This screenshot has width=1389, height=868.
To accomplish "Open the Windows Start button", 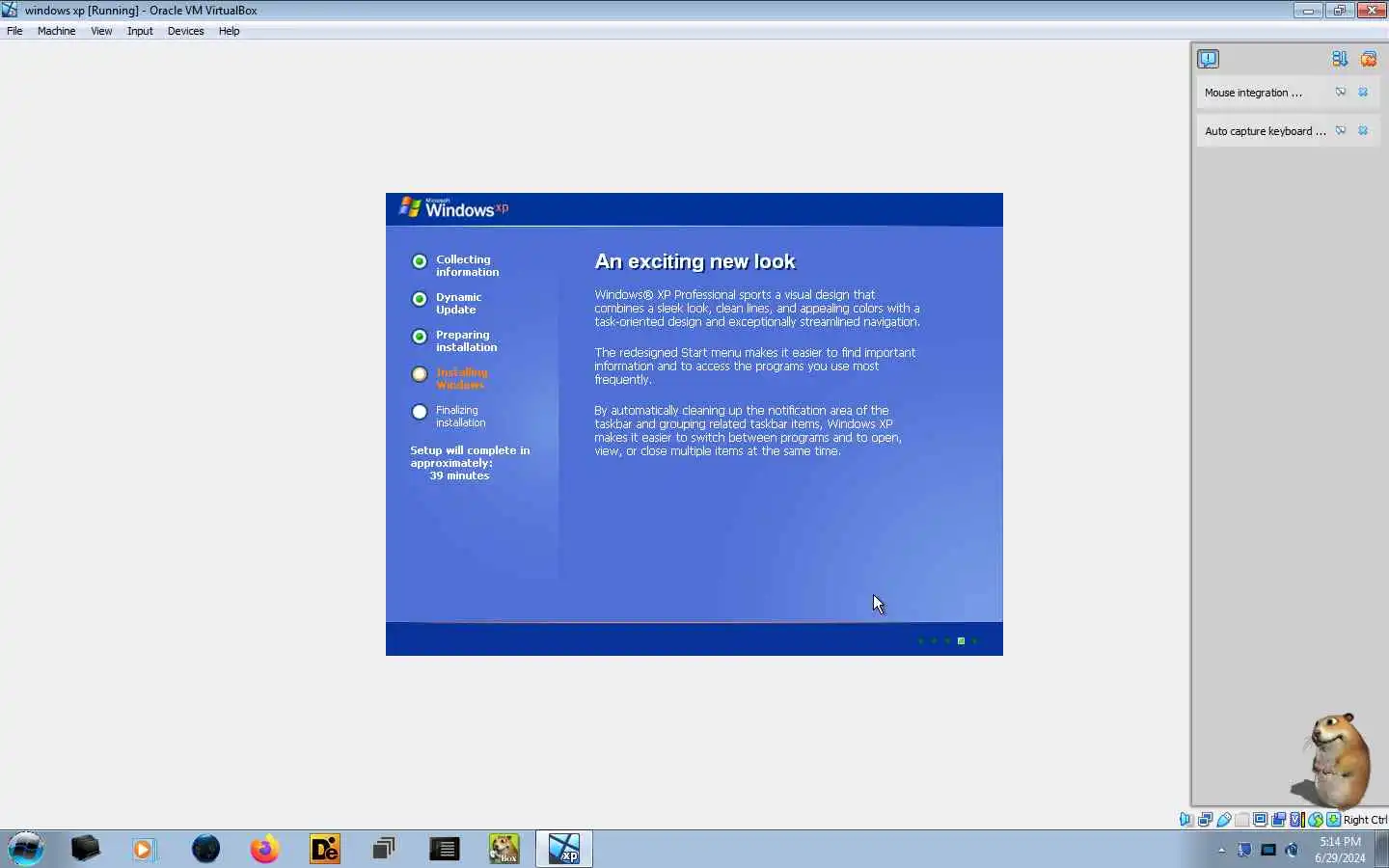I will [26, 849].
